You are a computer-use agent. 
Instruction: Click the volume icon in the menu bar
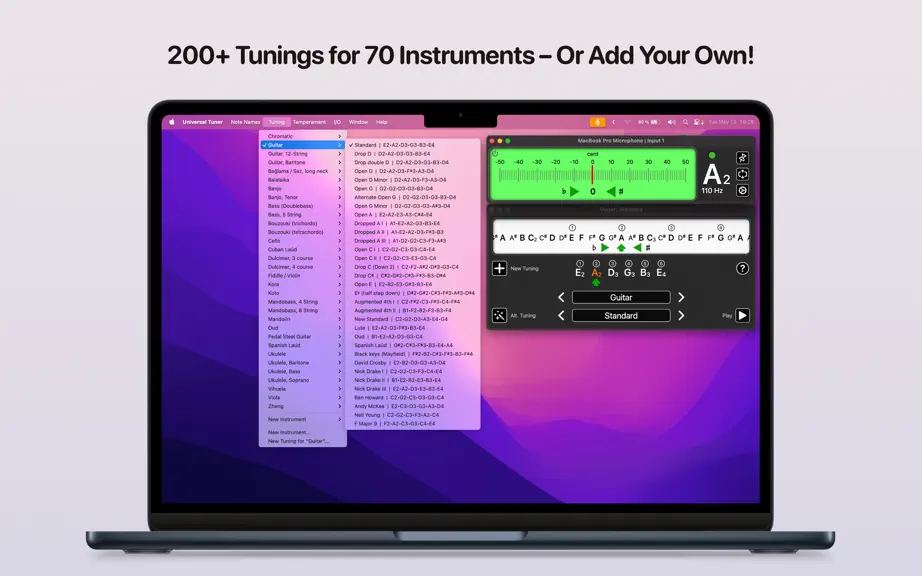[672, 122]
